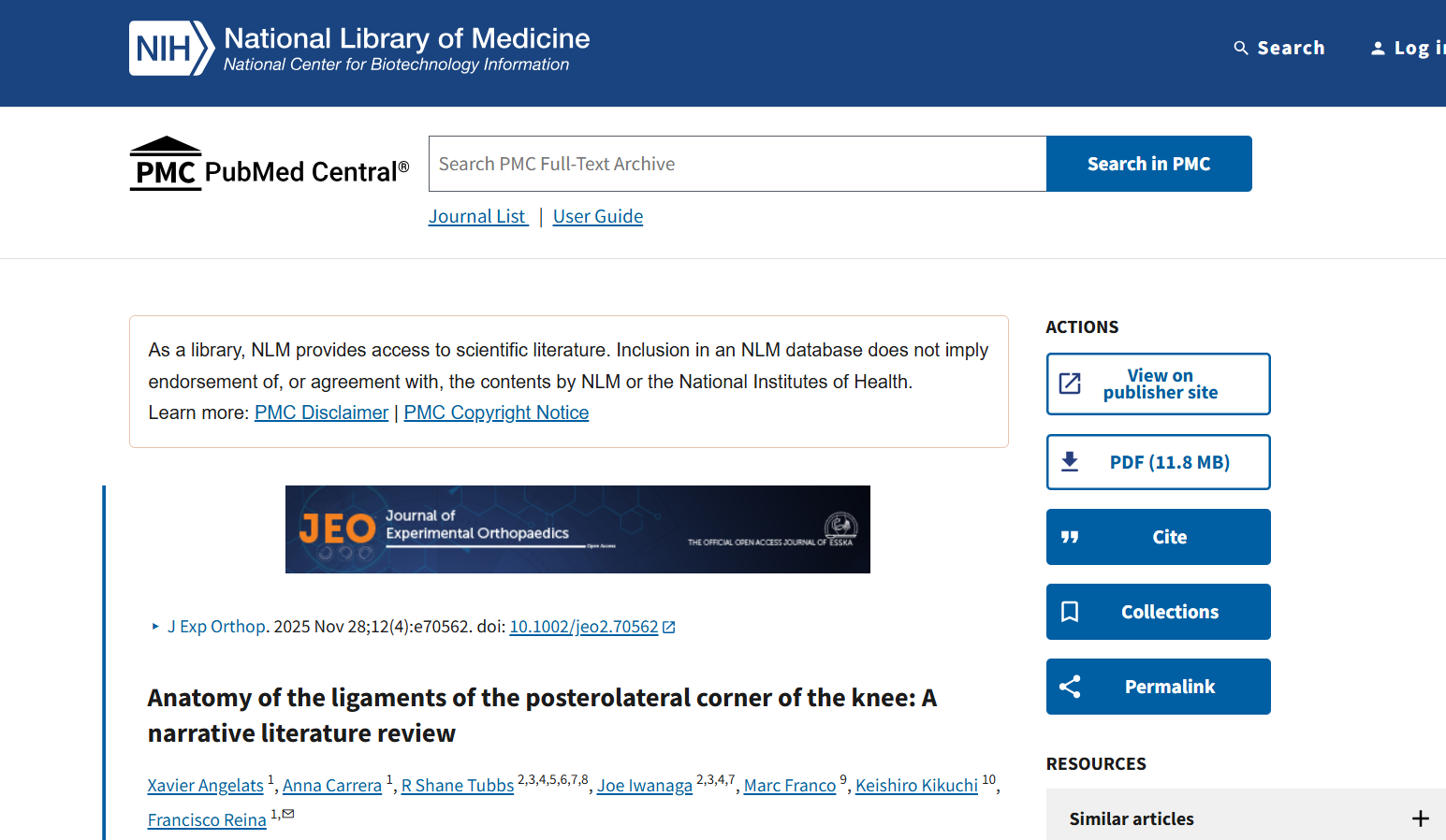Click the JEO journal banner image

pos(577,529)
